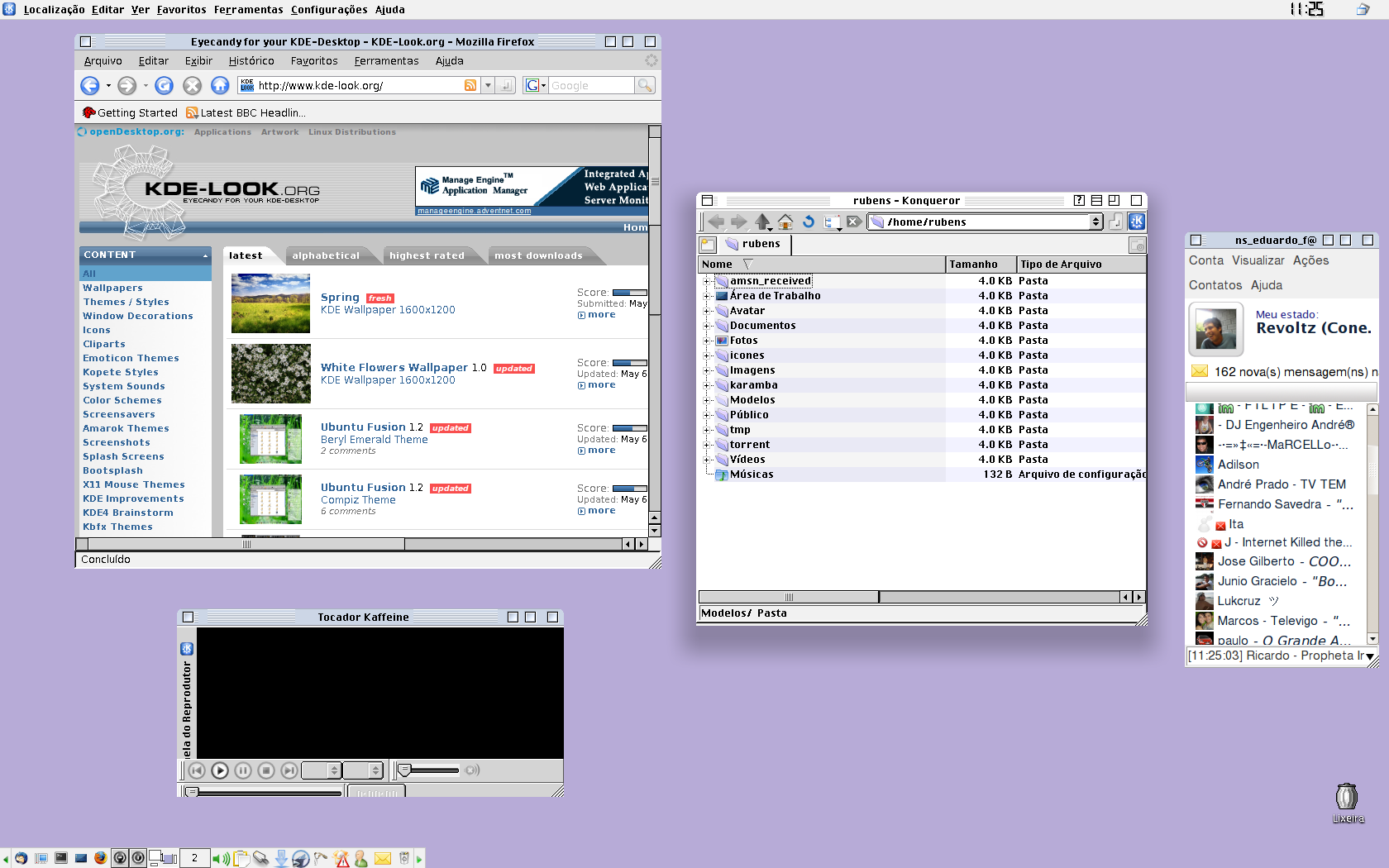Switch to virtual desktop 2

click(194, 858)
